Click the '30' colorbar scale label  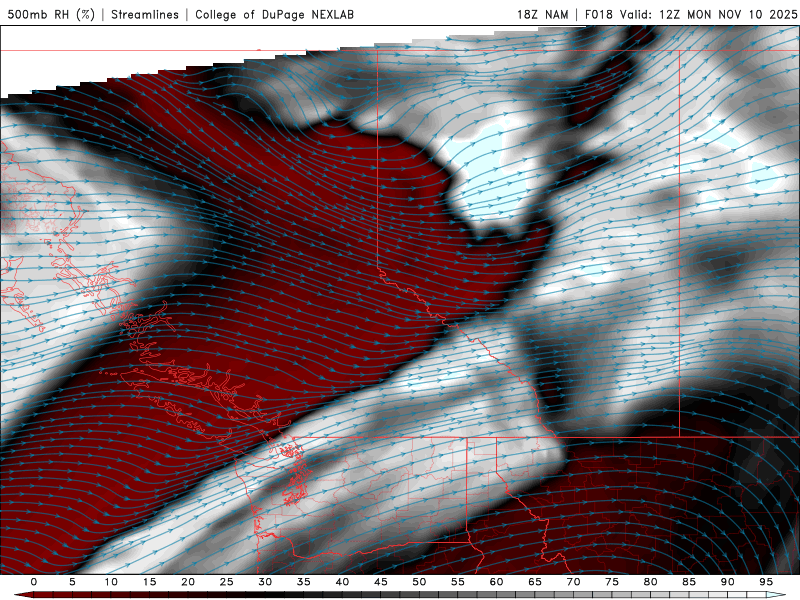pos(265,582)
